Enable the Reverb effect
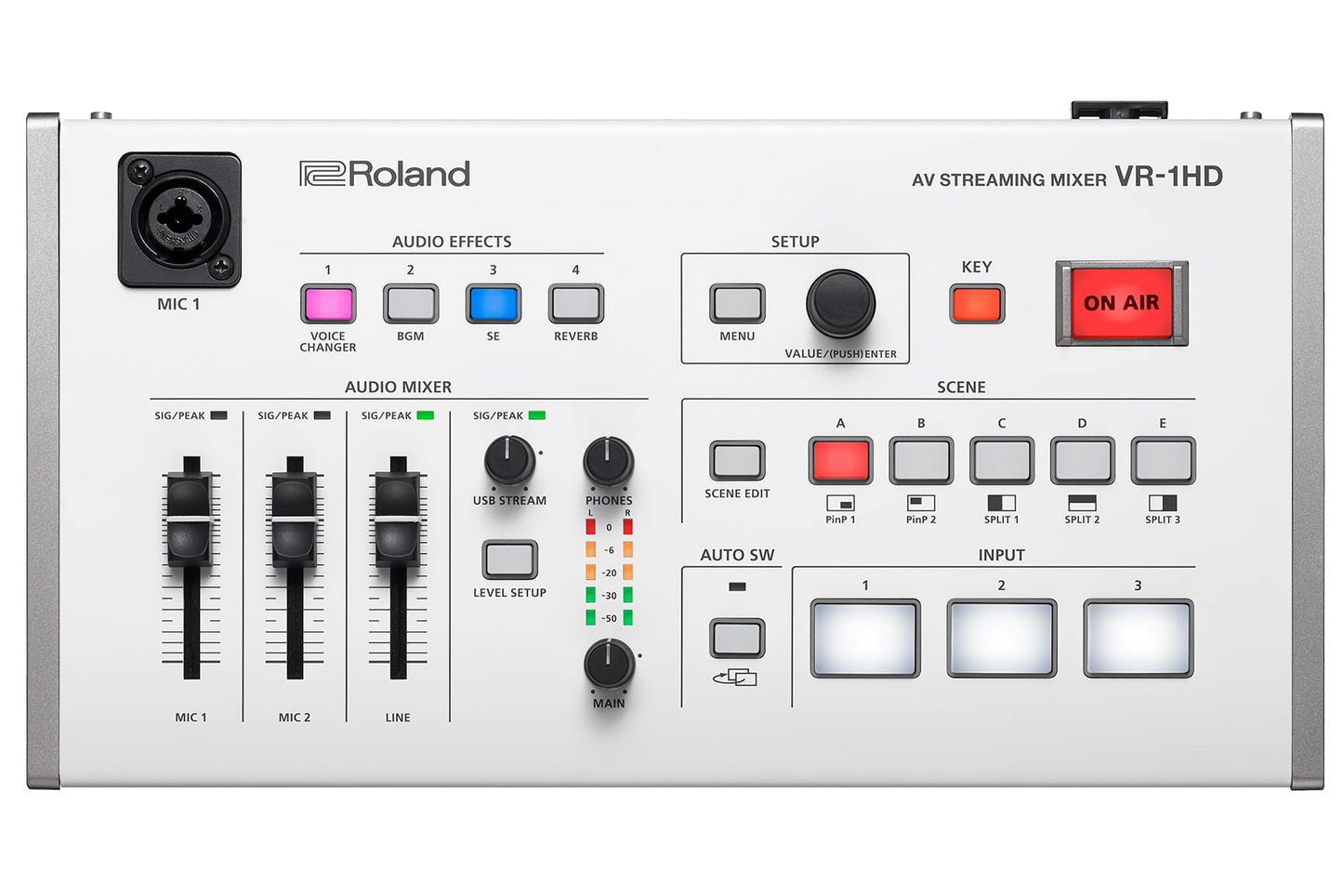Image resolution: width=1343 pixels, height=896 pixels. tap(575, 303)
